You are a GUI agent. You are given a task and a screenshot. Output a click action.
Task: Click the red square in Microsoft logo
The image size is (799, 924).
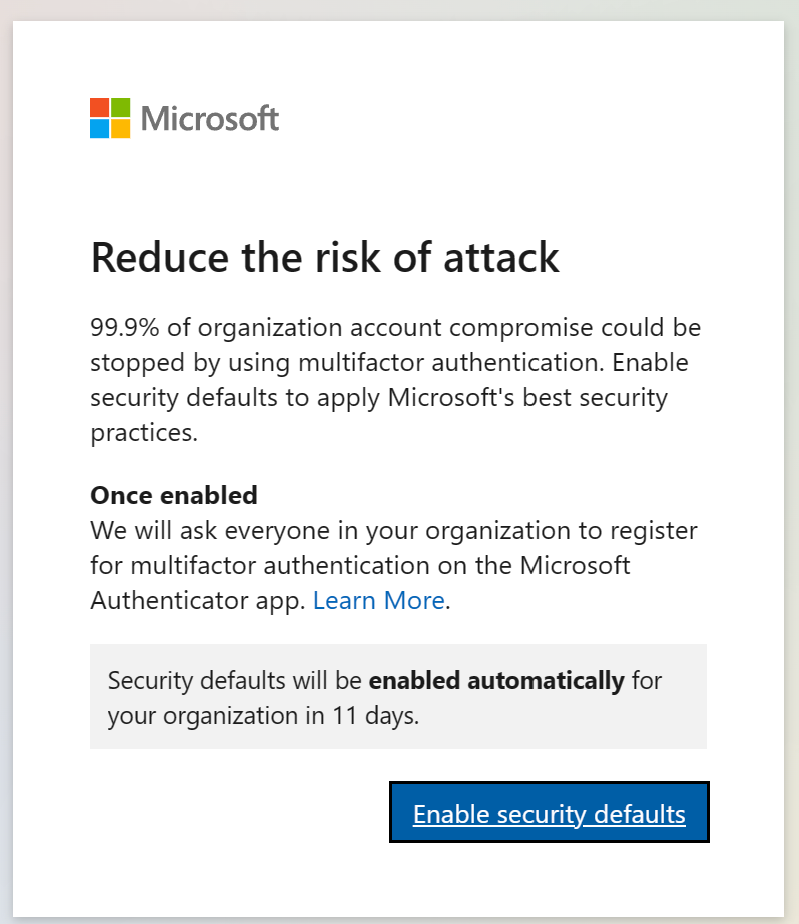tap(100, 107)
